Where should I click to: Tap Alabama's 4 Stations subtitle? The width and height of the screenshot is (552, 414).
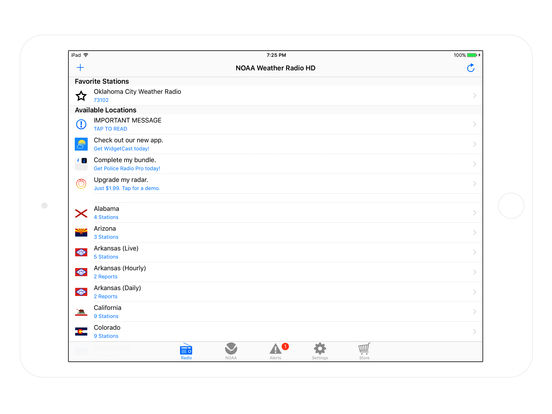106,217
